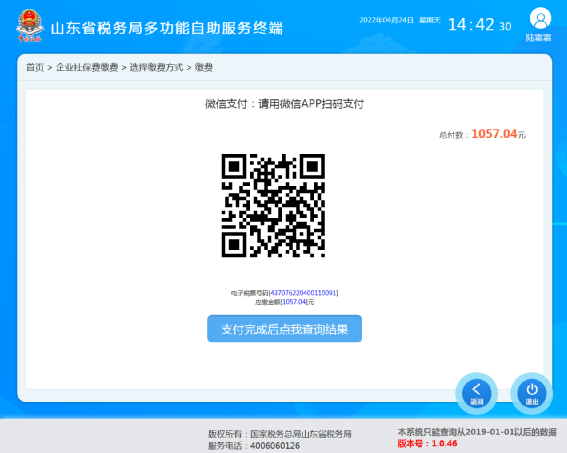Go back with the 返回 button
This screenshot has height=453, width=567.
pyautogui.click(x=476, y=393)
